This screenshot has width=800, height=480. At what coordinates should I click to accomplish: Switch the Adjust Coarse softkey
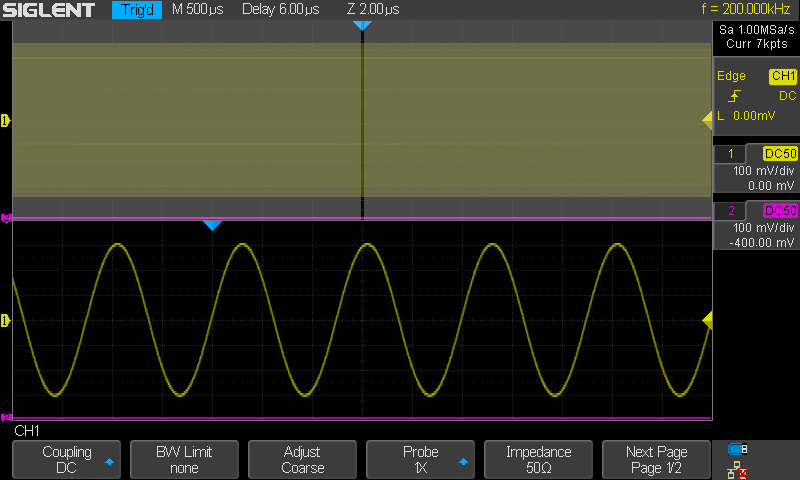302,460
